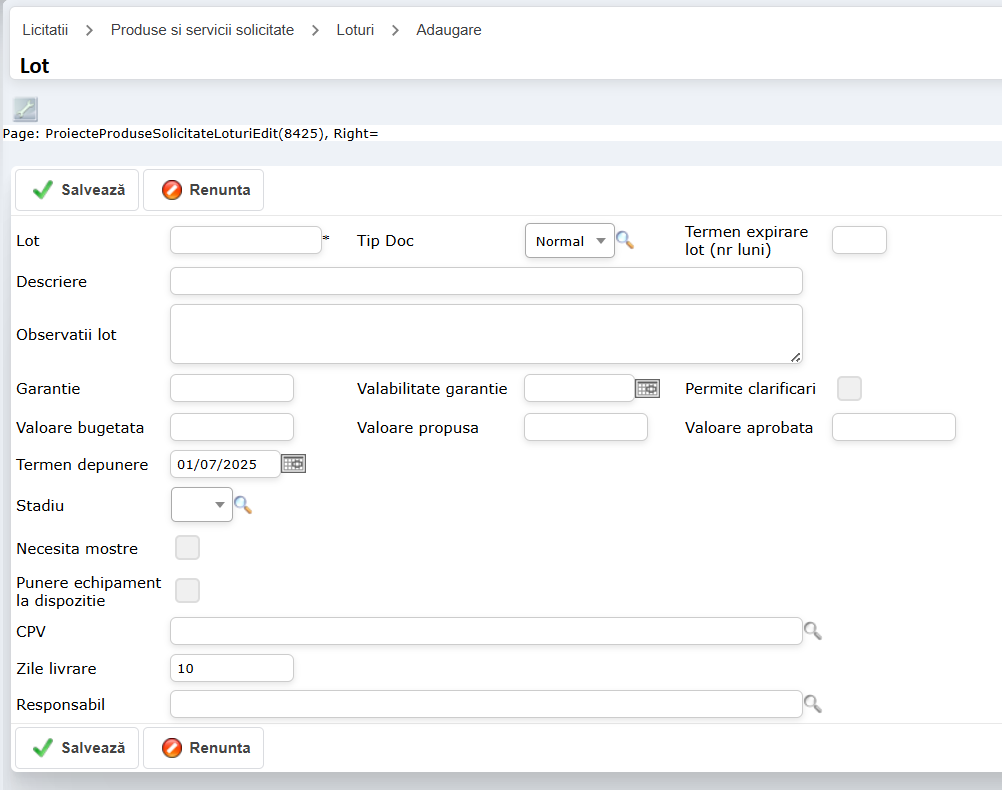Click the wrench edit icon above page info
1002x790 pixels.
coord(25,109)
